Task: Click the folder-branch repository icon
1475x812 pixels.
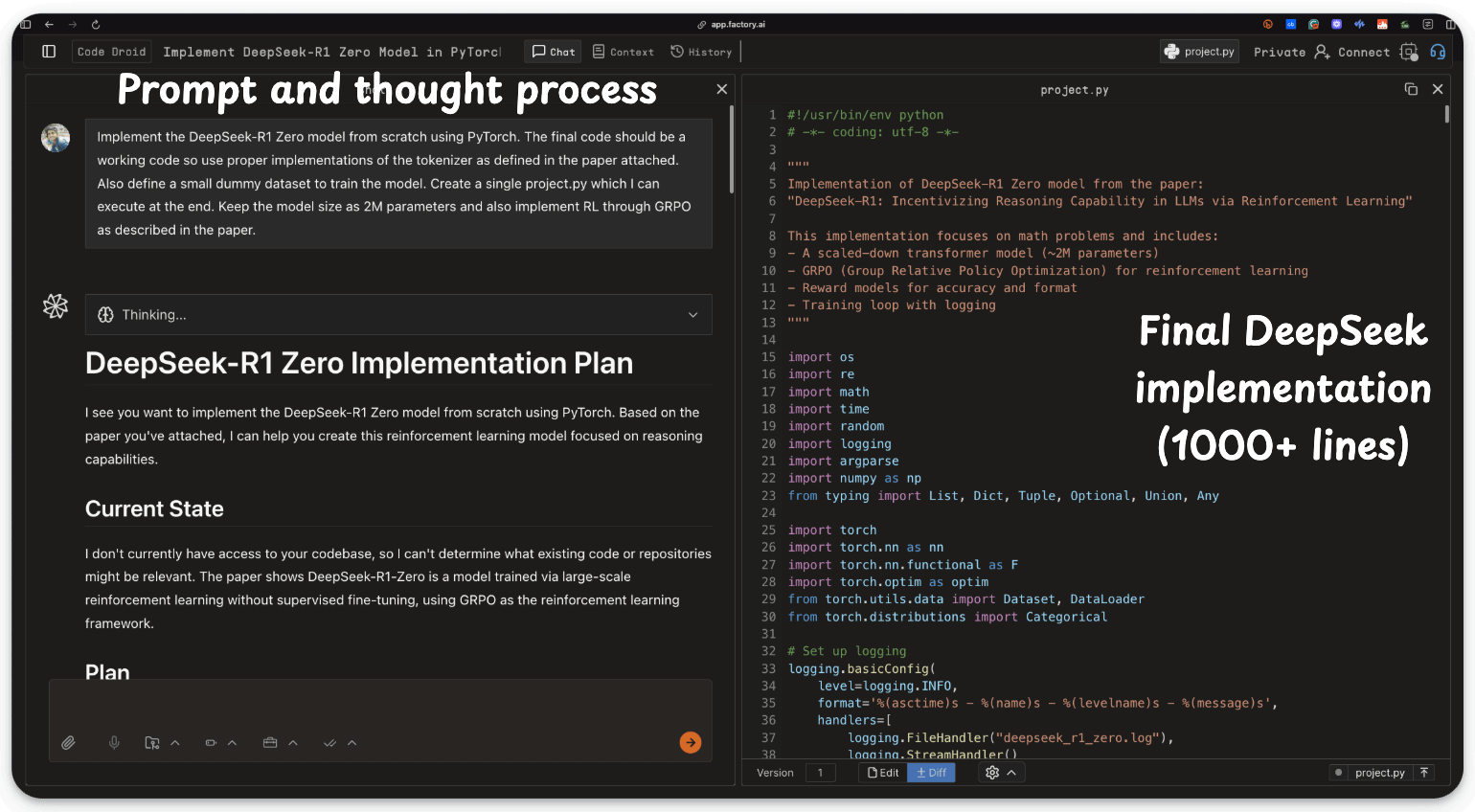Action: coord(151,743)
